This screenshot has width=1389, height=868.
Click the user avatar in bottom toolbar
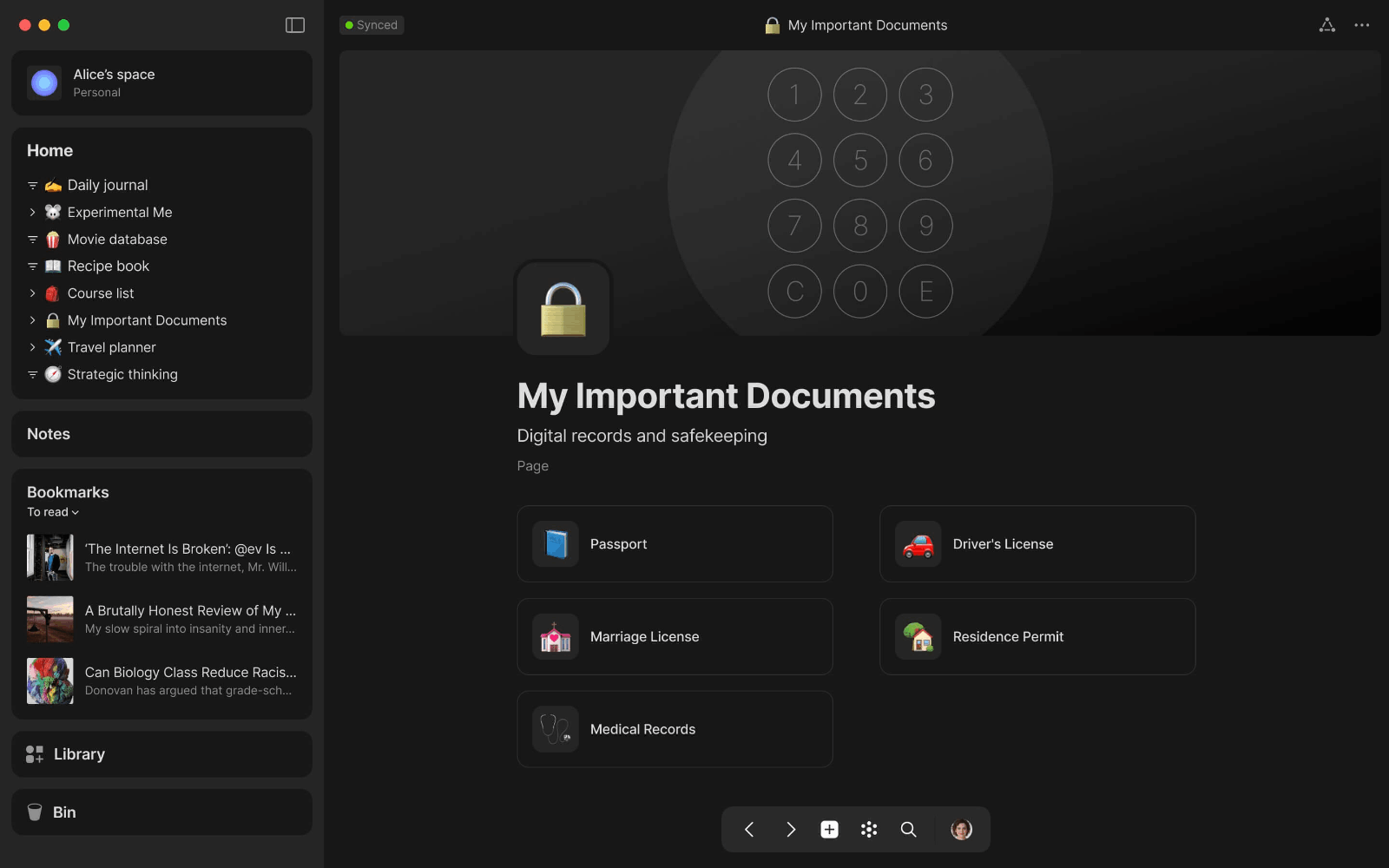tap(961, 830)
